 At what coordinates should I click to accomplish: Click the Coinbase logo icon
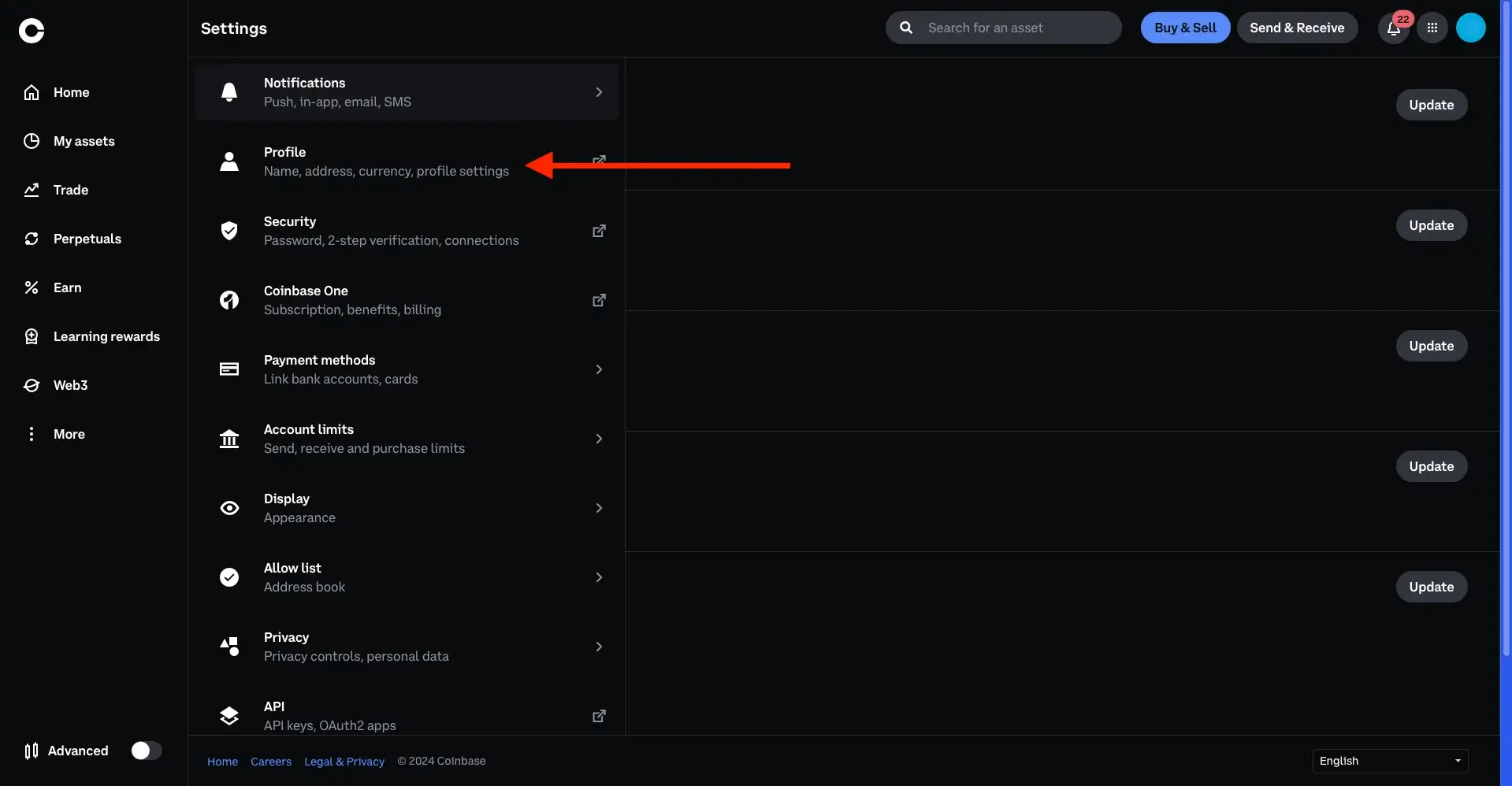32,31
